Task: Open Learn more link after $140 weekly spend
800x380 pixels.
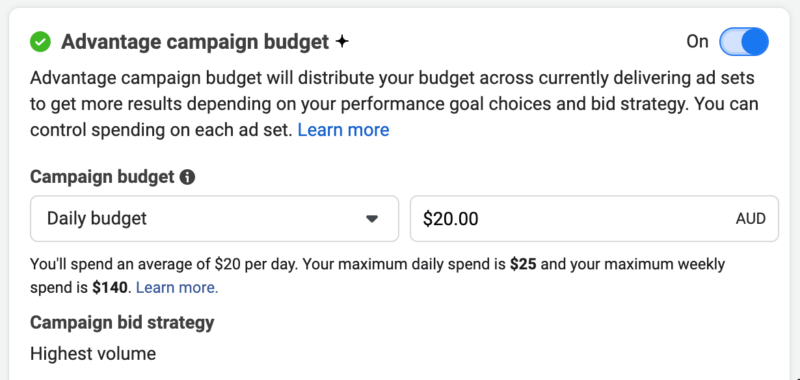Action: pyautogui.click(x=177, y=288)
